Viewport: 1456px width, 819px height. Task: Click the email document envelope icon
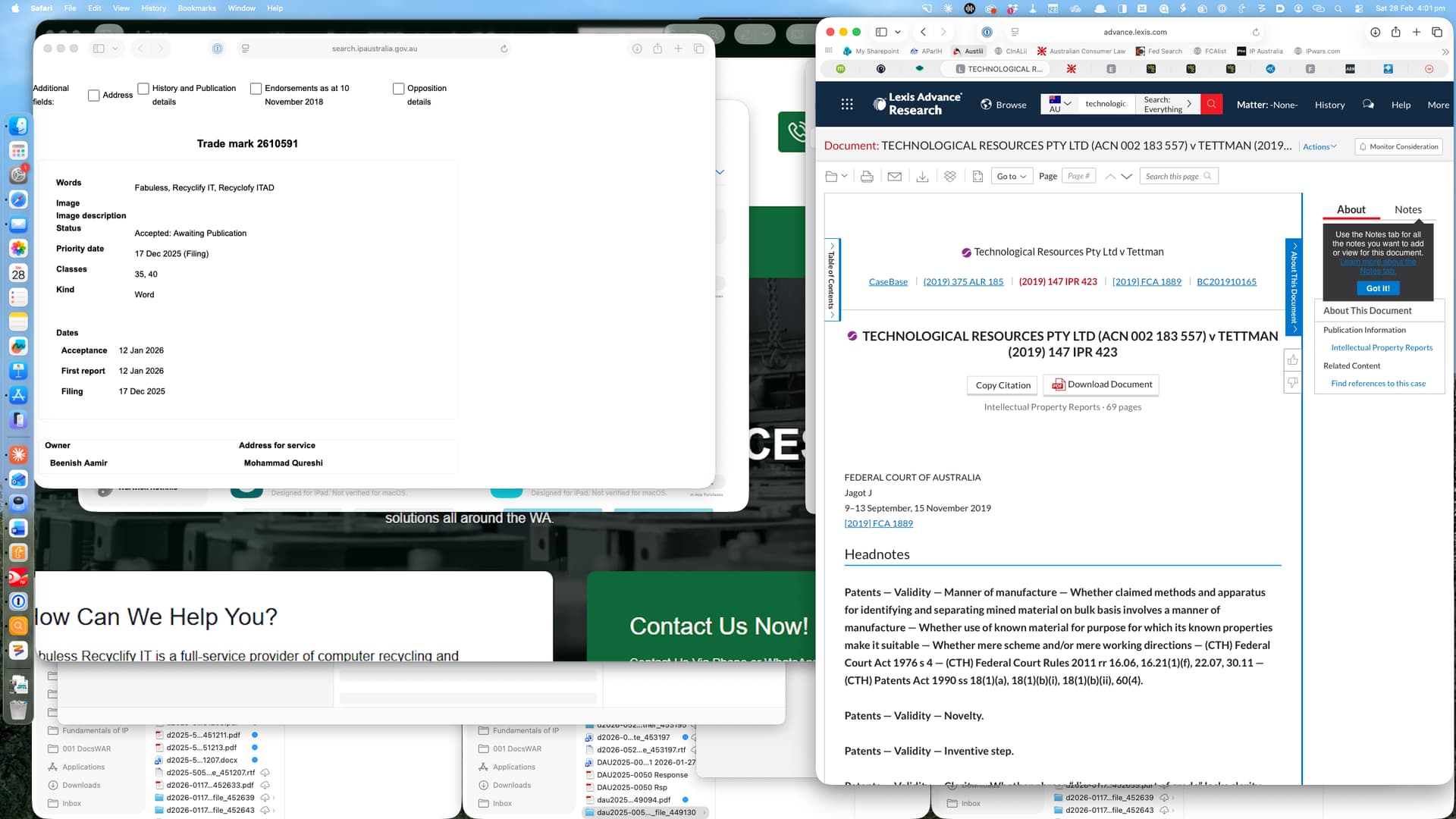tap(894, 177)
